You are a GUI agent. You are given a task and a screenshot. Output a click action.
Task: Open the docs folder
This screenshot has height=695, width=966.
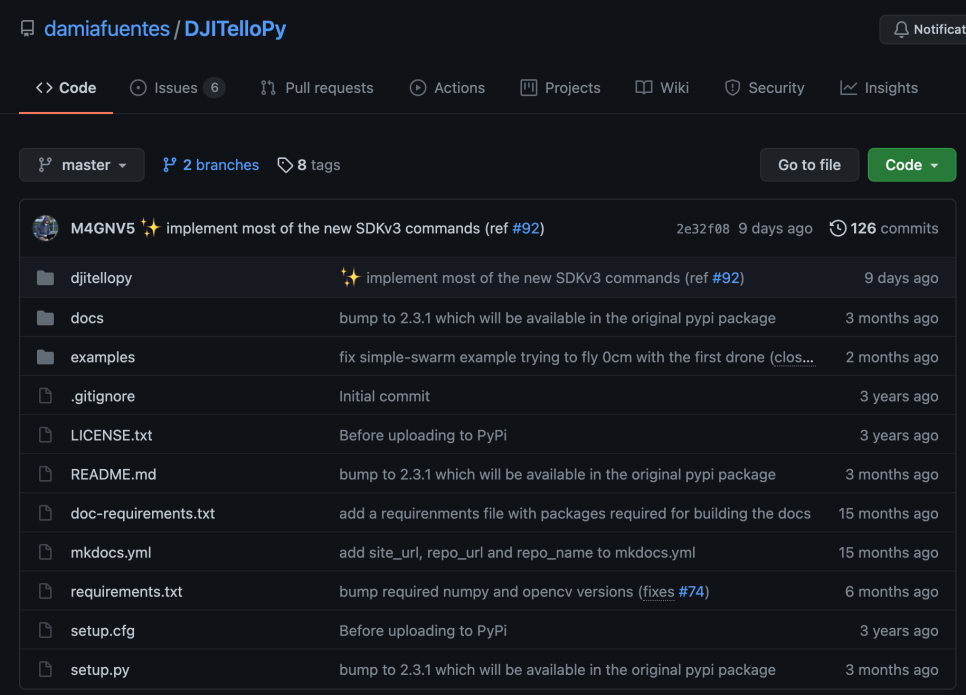point(87,318)
